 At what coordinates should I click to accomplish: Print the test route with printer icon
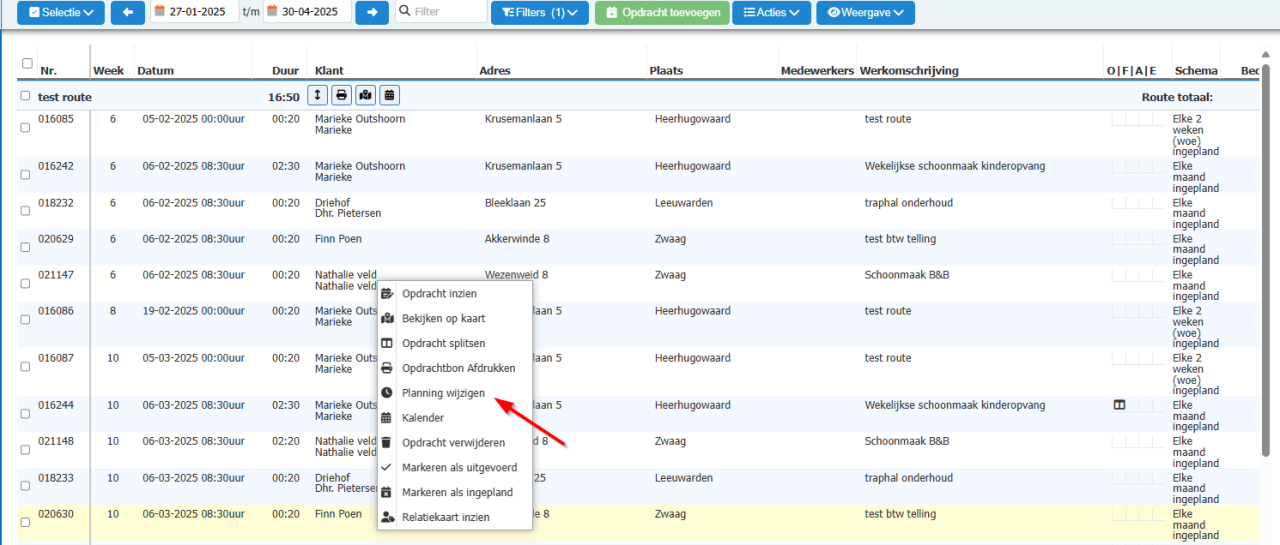(341, 95)
